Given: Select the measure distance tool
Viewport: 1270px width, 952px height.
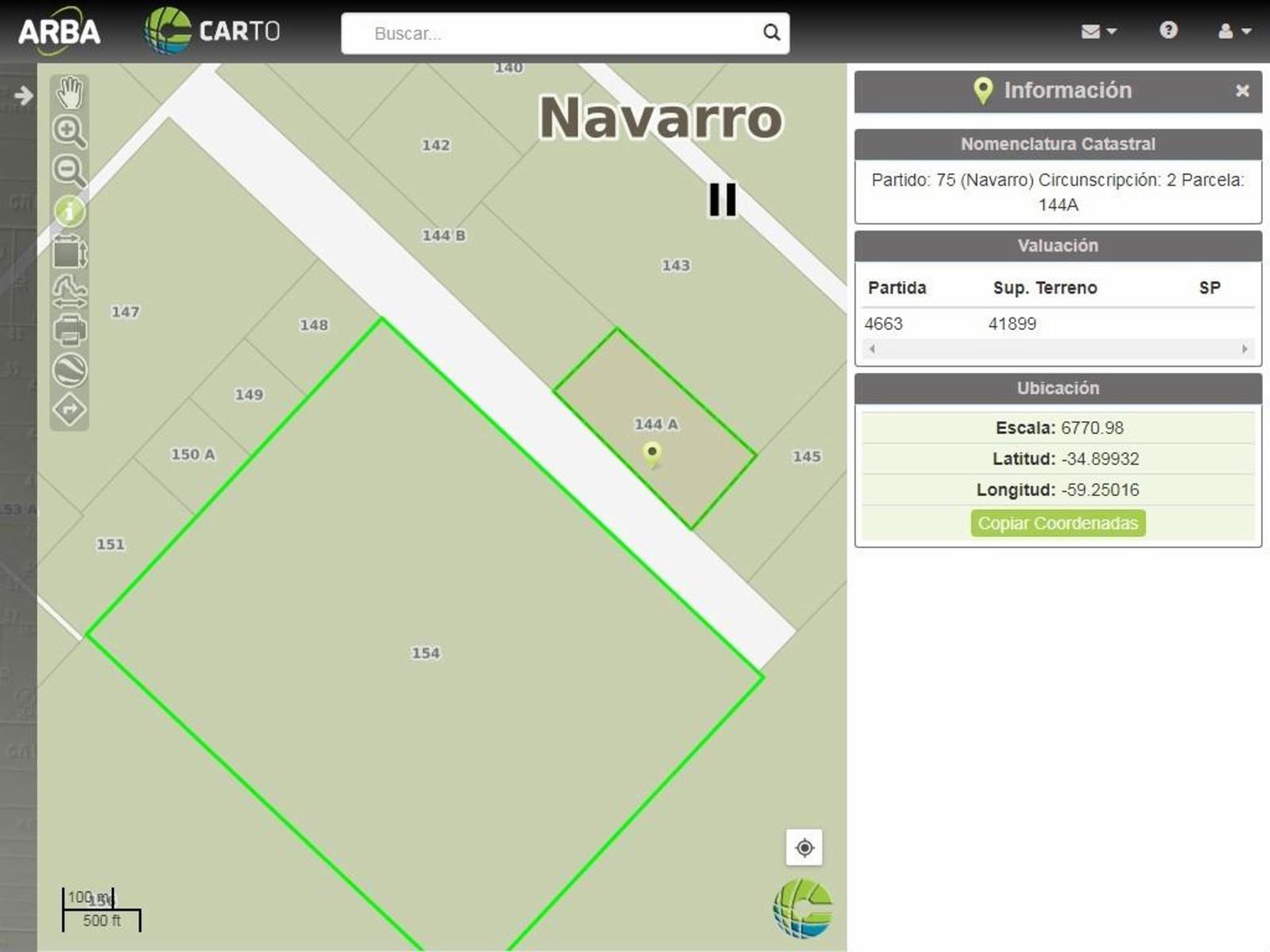Looking at the screenshot, I should click(70, 291).
